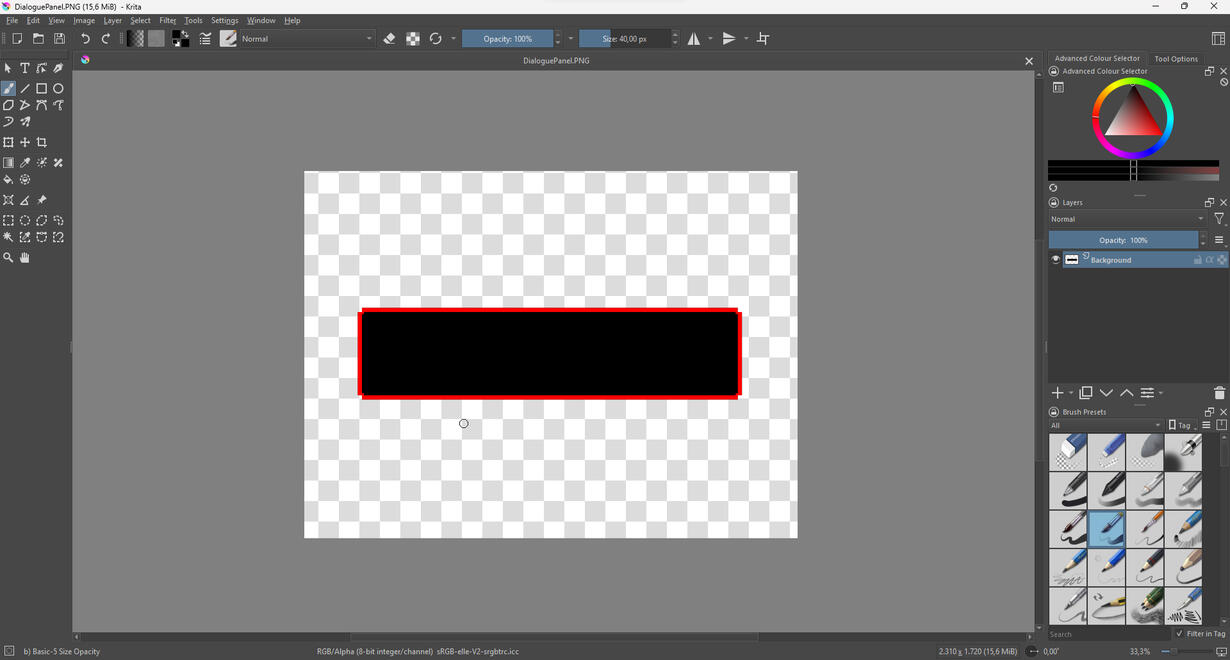Image resolution: width=1230 pixels, height=660 pixels.
Task: Select the Text tool in the toolbox
Action: (x=25, y=68)
